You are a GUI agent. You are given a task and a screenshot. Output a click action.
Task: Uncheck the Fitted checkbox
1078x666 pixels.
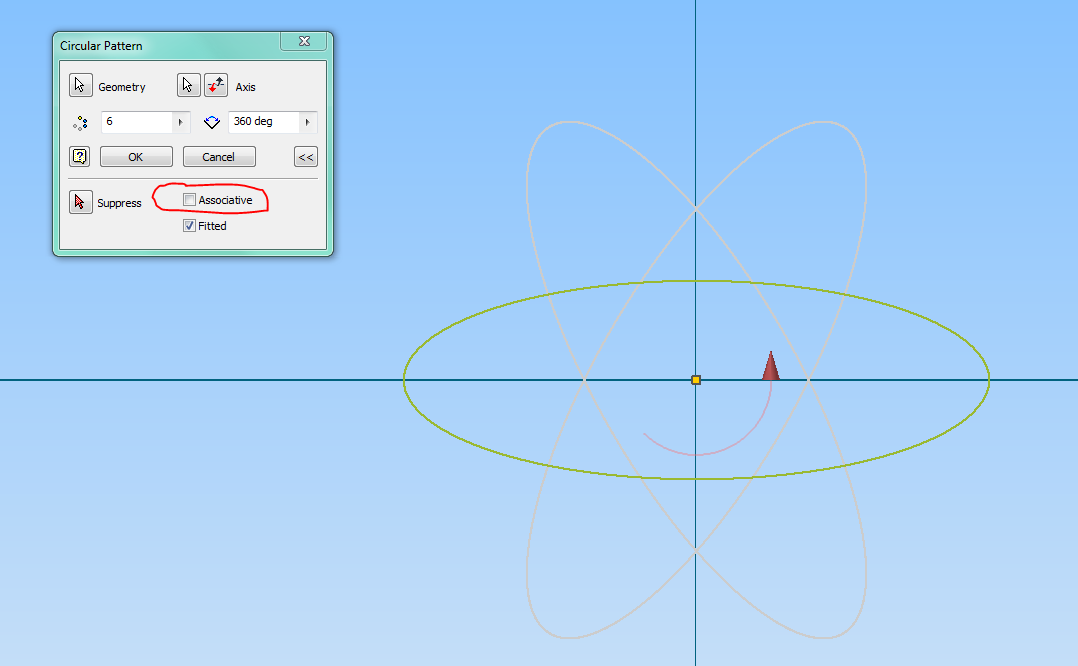pos(189,225)
